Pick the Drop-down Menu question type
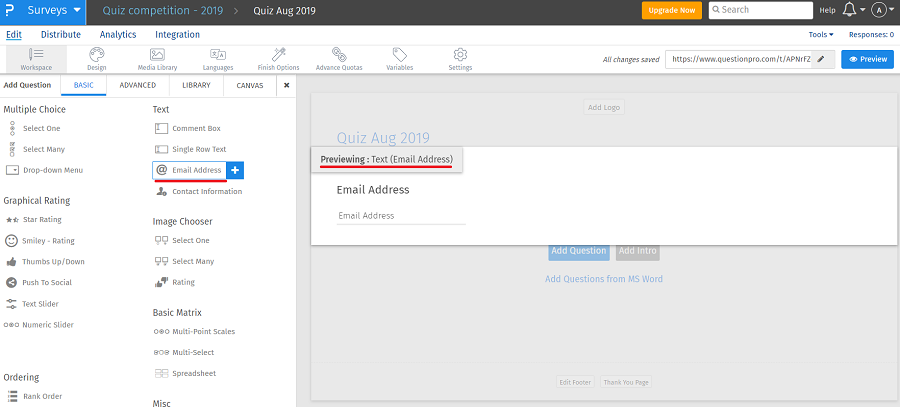This screenshot has width=900, height=407. click(x=45, y=170)
